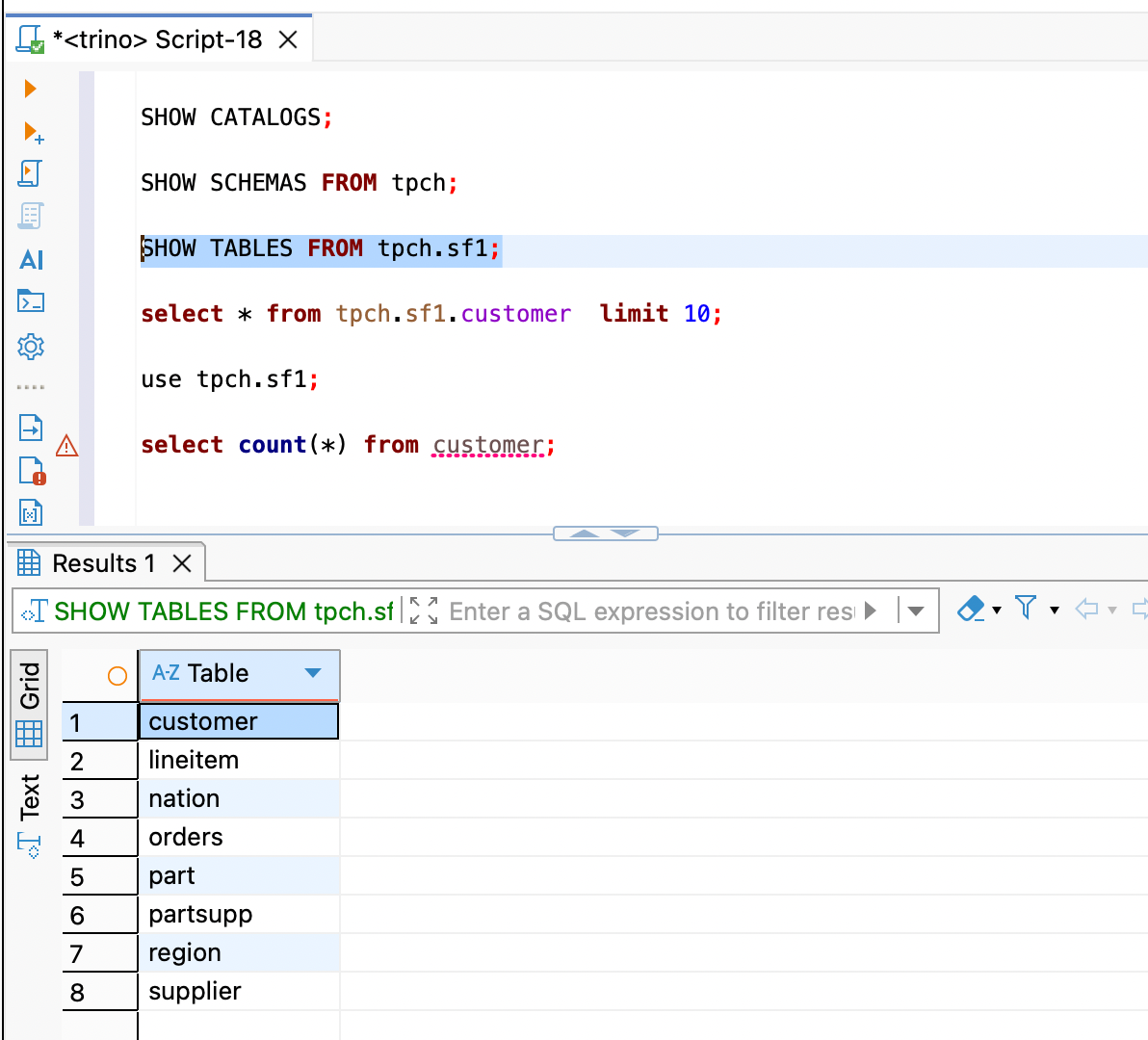Click the SQL filter expression input field
Screen dimensions: 1148x1040
[x=652, y=611]
